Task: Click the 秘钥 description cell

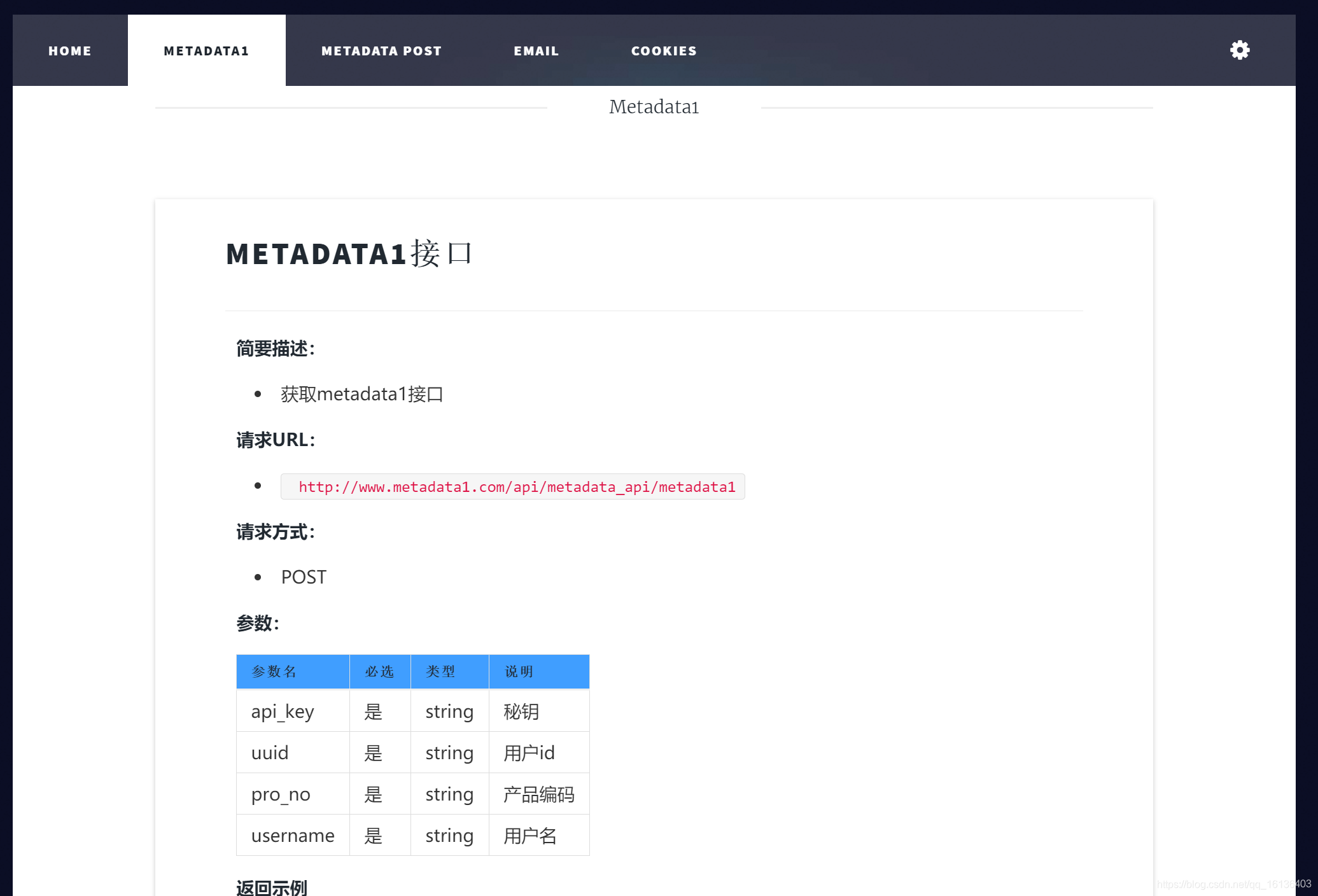Action: 538,711
